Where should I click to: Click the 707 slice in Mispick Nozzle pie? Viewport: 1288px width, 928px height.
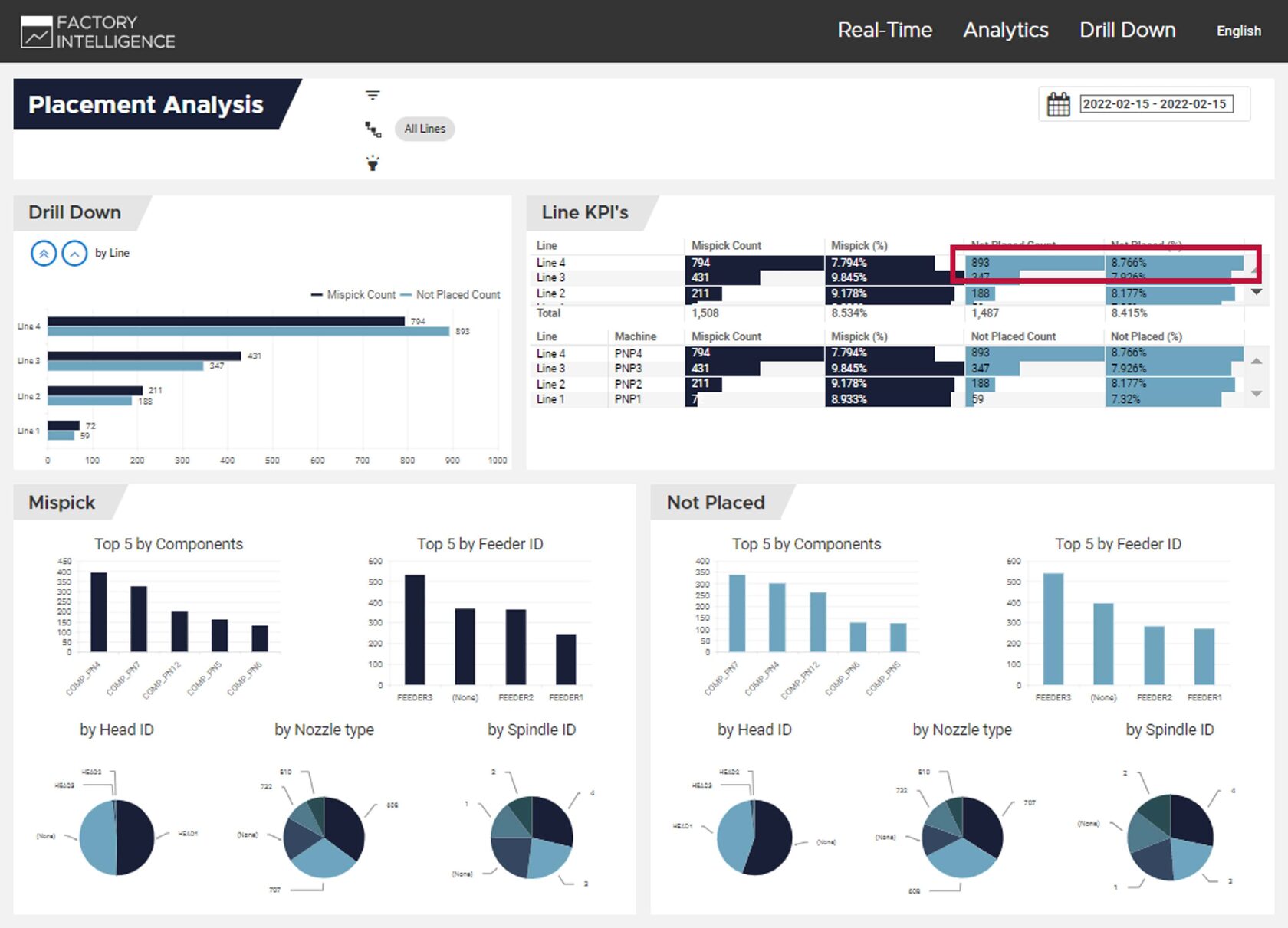(x=324, y=858)
